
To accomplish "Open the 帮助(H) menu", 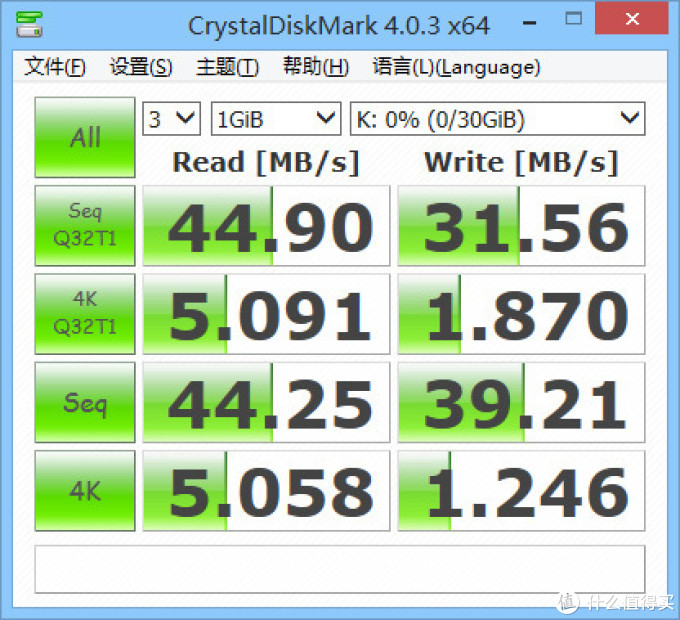I will (x=316, y=67).
